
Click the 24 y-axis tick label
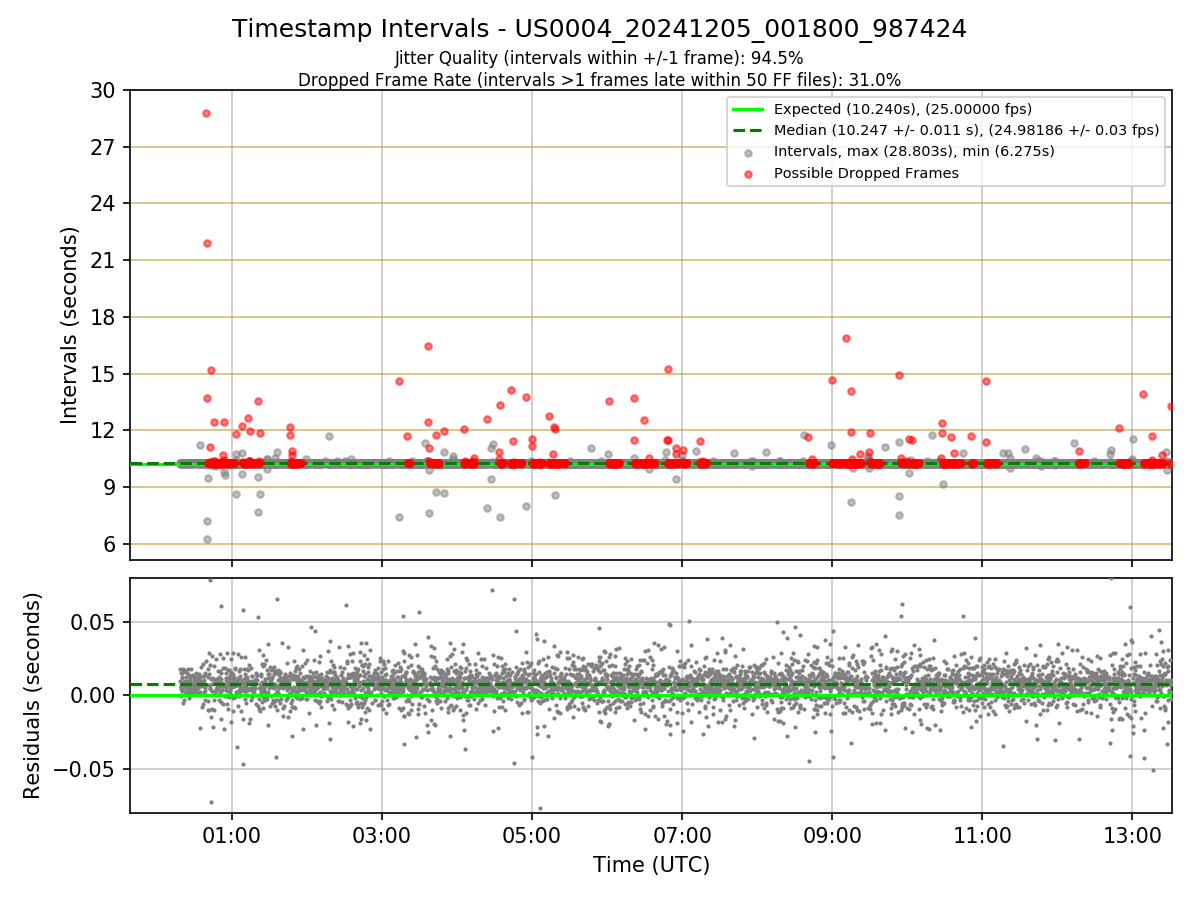click(x=104, y=204)
